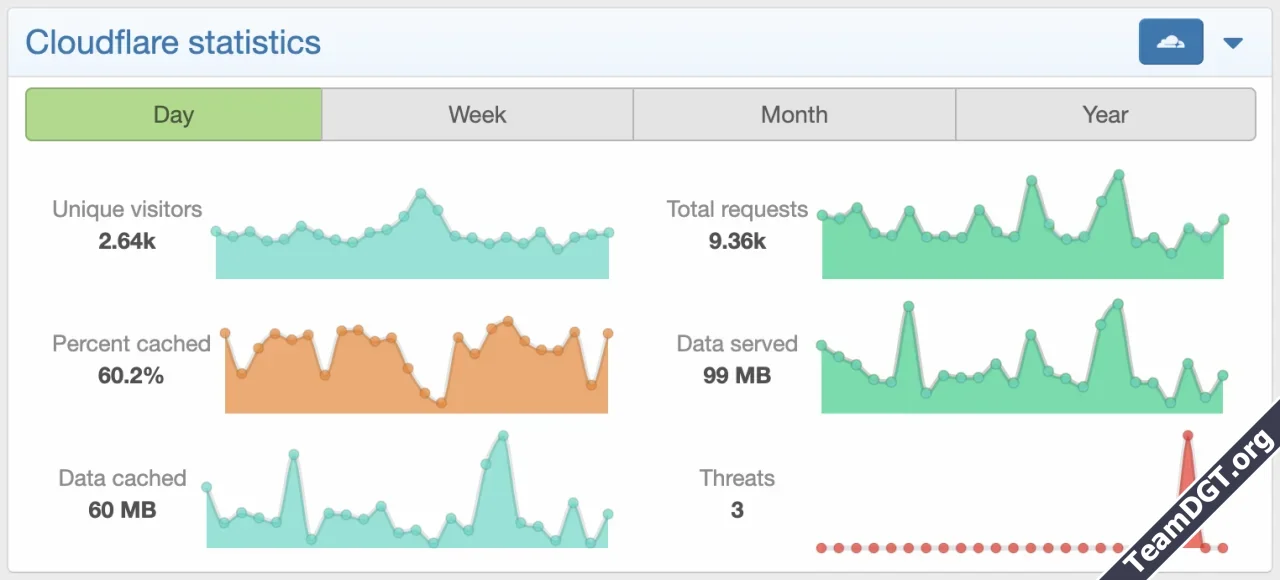Click the Cloudflare cloud icon button

(1170, 42)
